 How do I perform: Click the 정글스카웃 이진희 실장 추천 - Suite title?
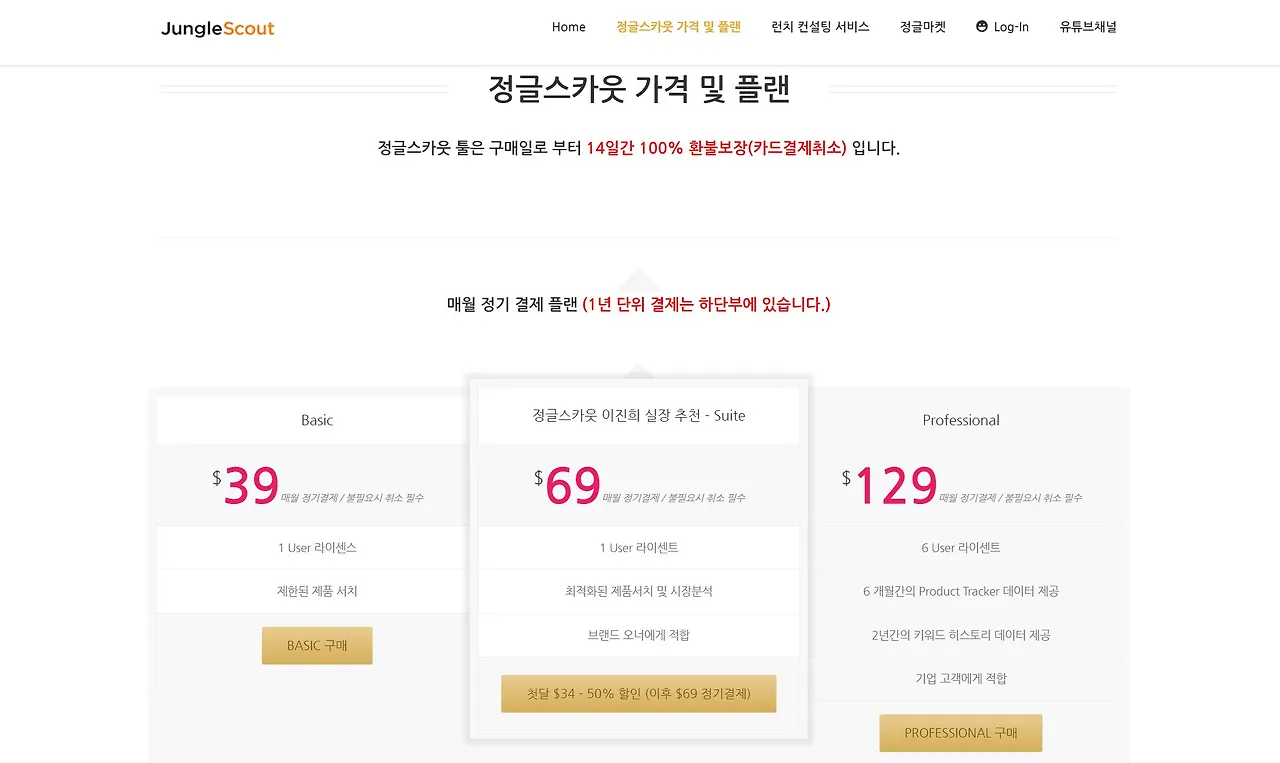click(638, 415)
